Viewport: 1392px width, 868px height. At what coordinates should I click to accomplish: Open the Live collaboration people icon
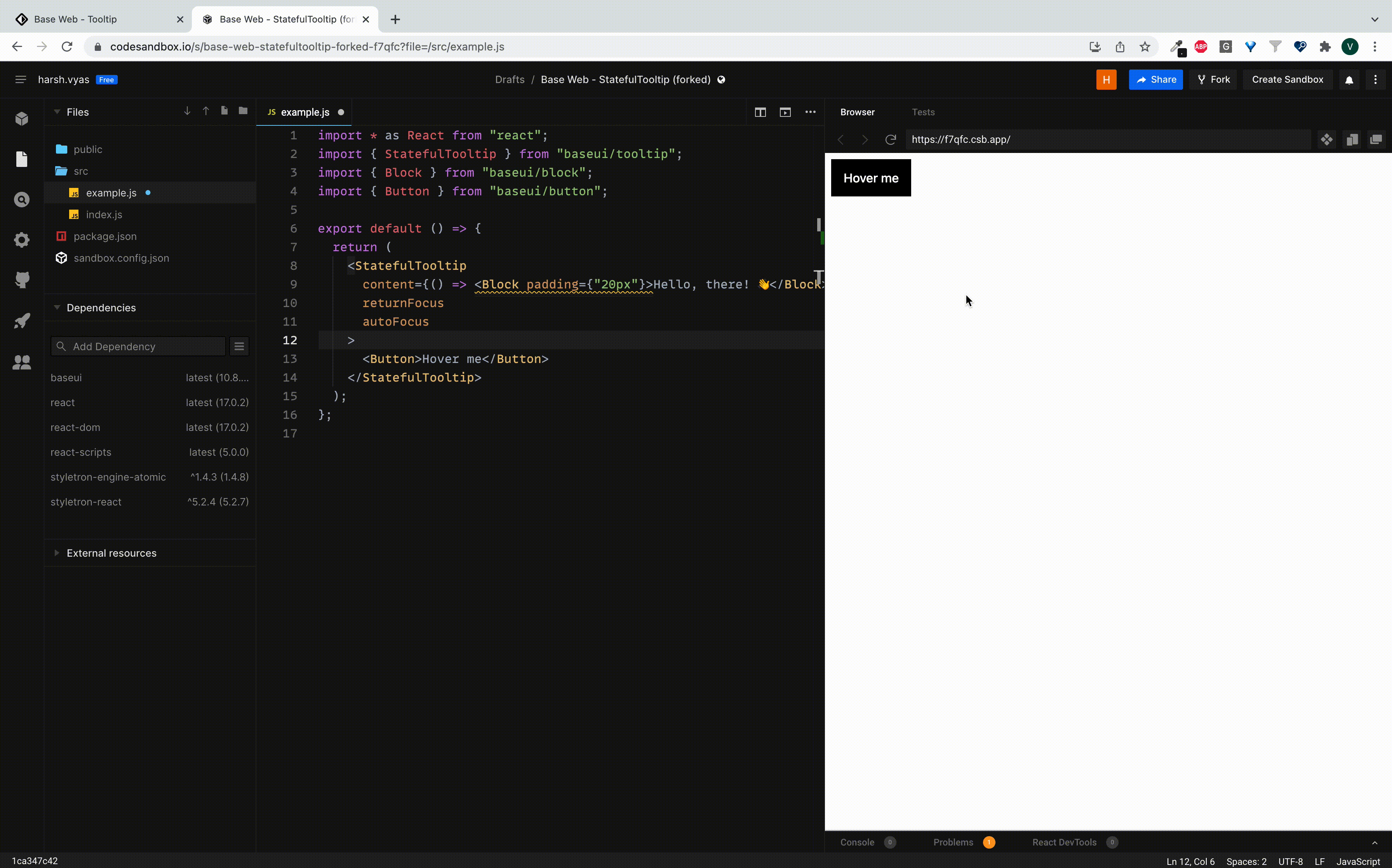(22, 362)
